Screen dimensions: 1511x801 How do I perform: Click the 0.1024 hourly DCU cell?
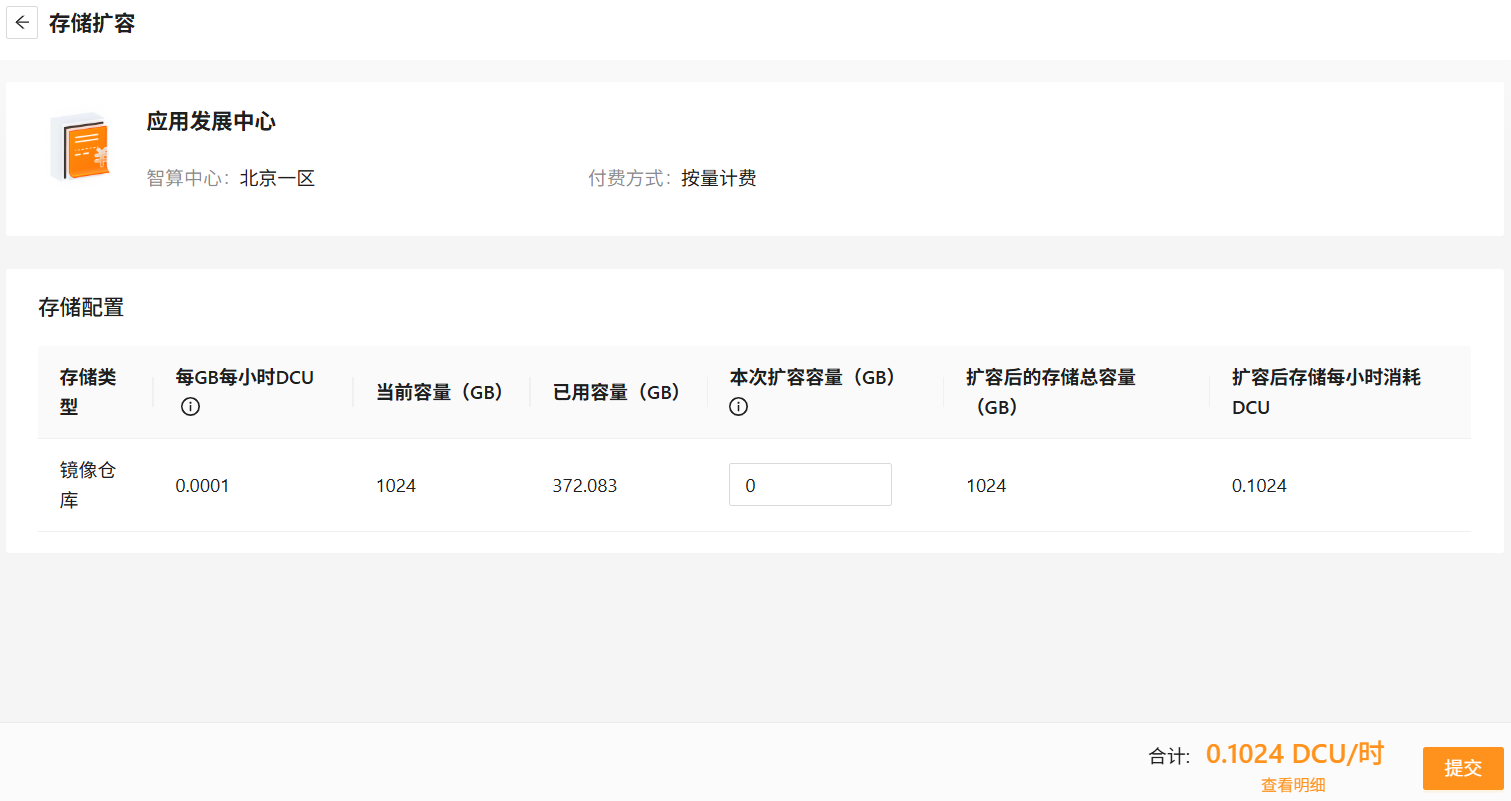coord(1259,486)
